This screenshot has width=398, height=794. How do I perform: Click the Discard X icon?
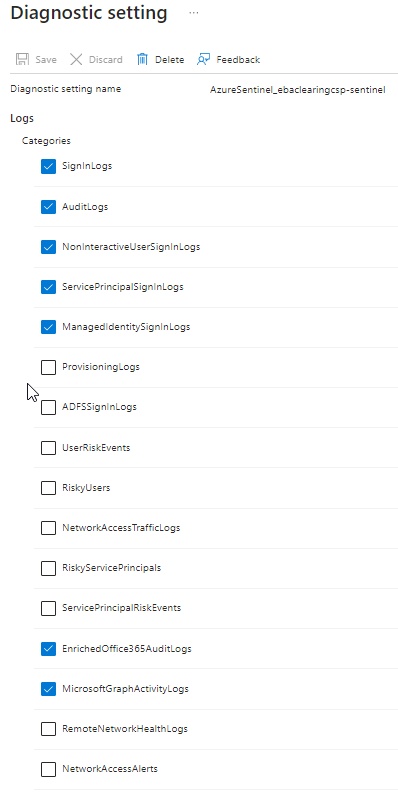76,59
